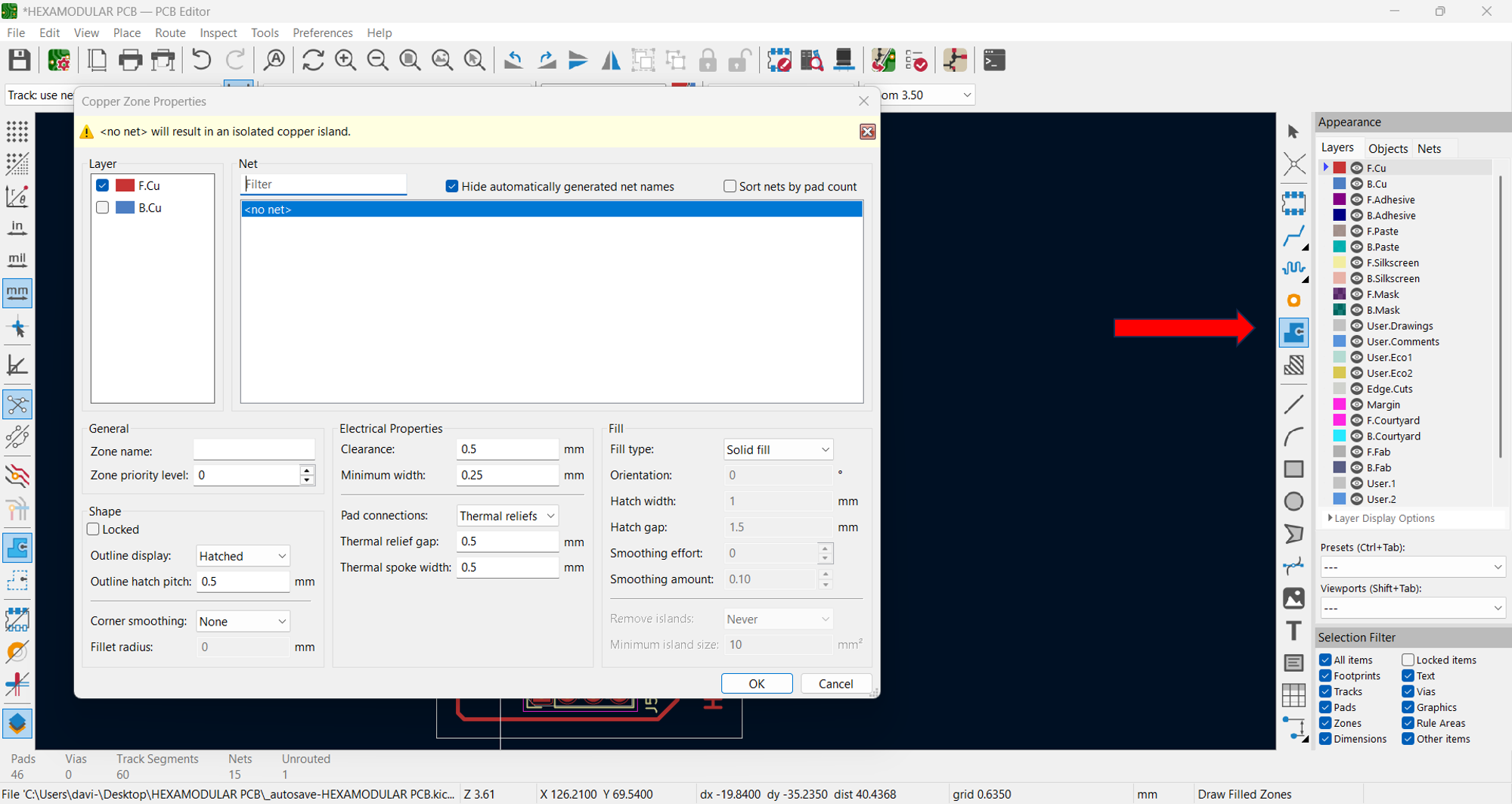Image resolution: width=1512 pixels, height=804 pixels.
Task: Toggle Locked items in Selection Filter
Action: point(1408,660)
